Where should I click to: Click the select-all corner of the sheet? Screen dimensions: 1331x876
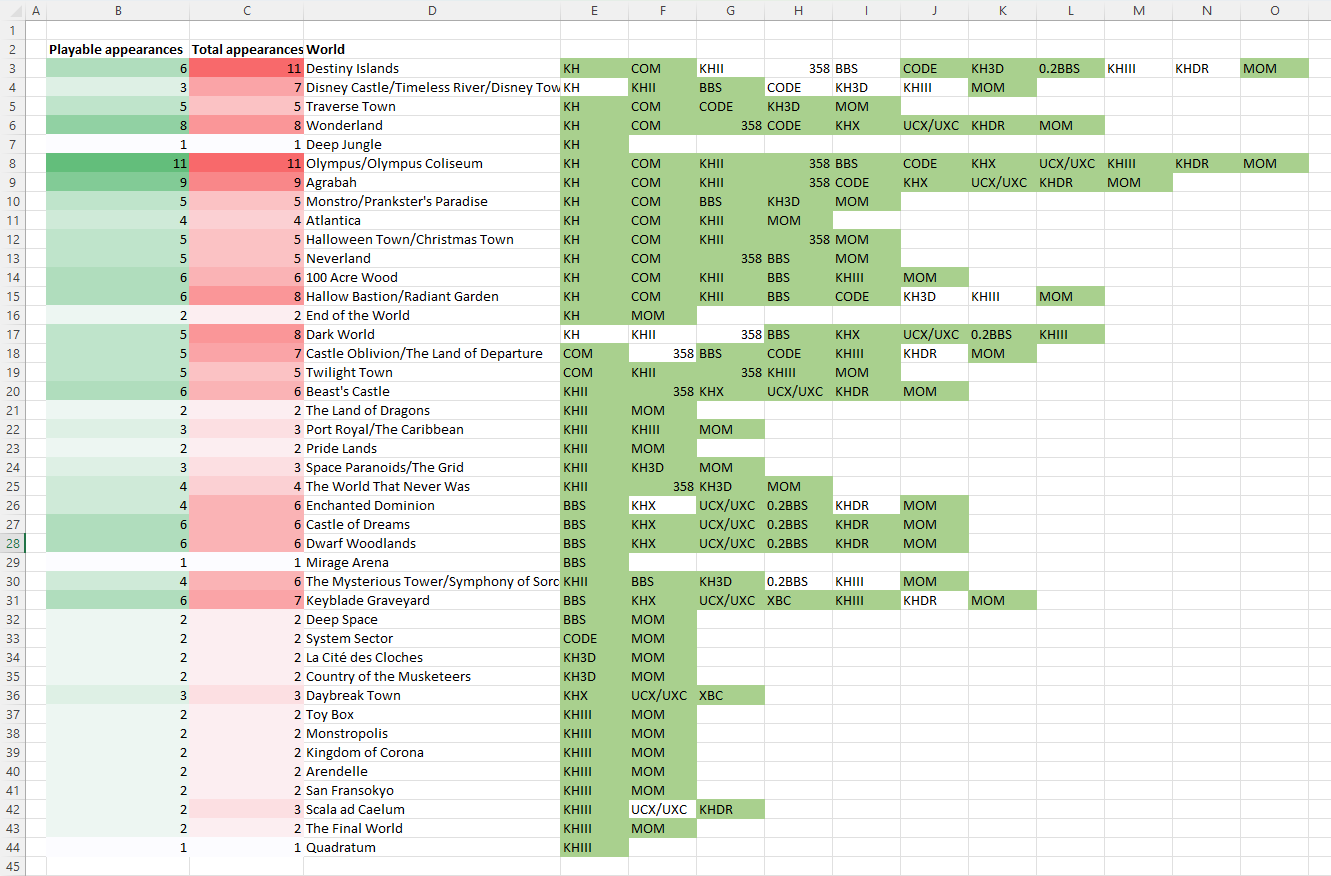pos(11,10)
